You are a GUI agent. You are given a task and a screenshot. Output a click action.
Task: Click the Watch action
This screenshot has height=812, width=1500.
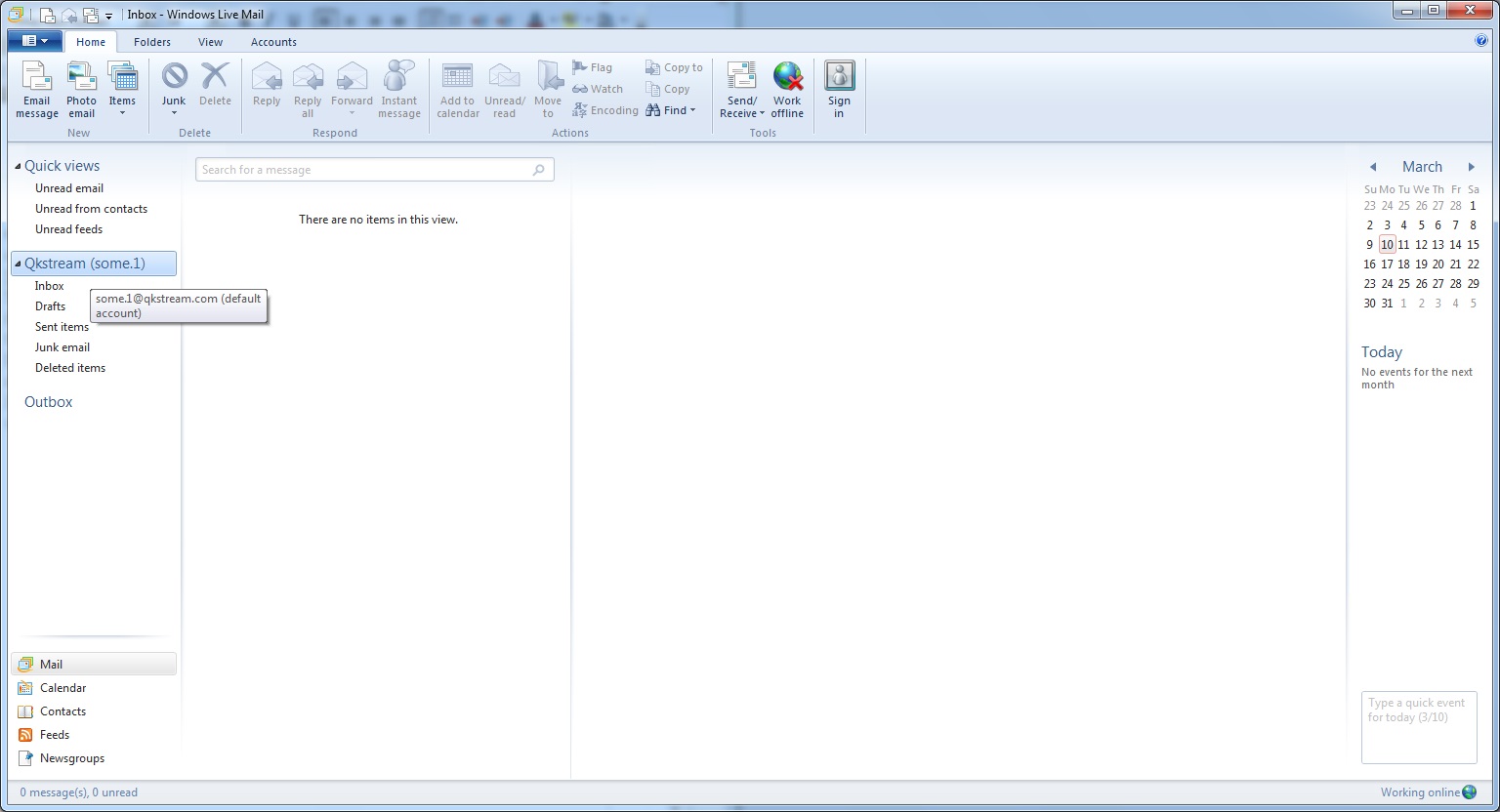pyautogui.click(x=598, y=89)
